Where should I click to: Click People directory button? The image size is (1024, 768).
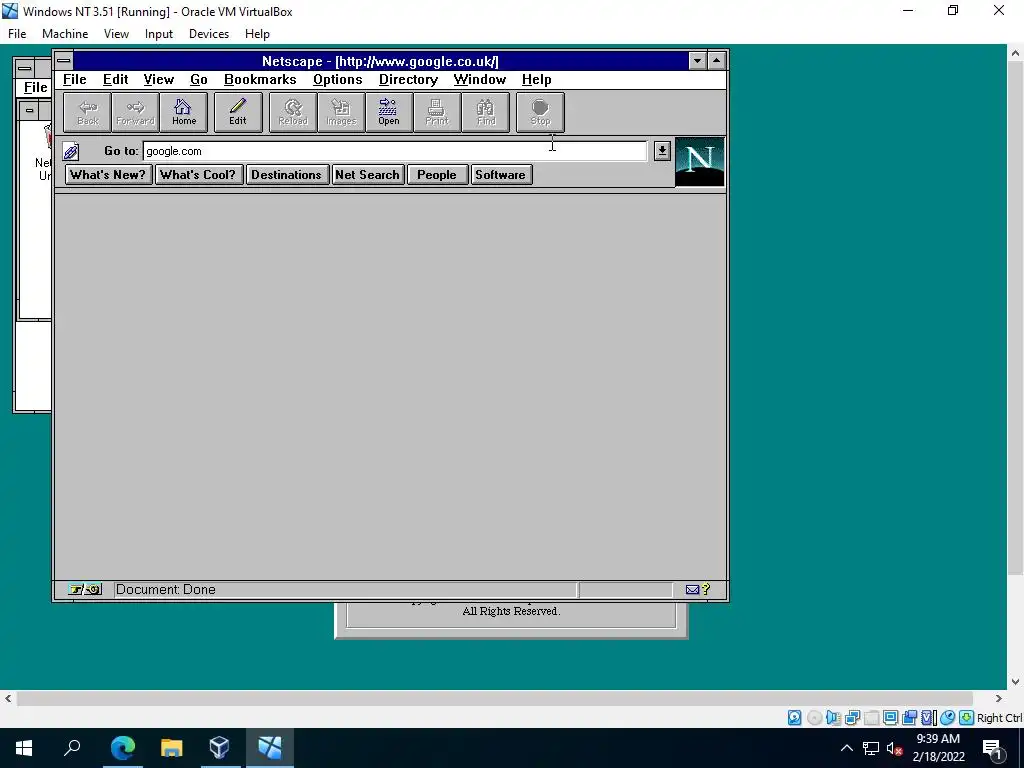[x=437, y=174]
